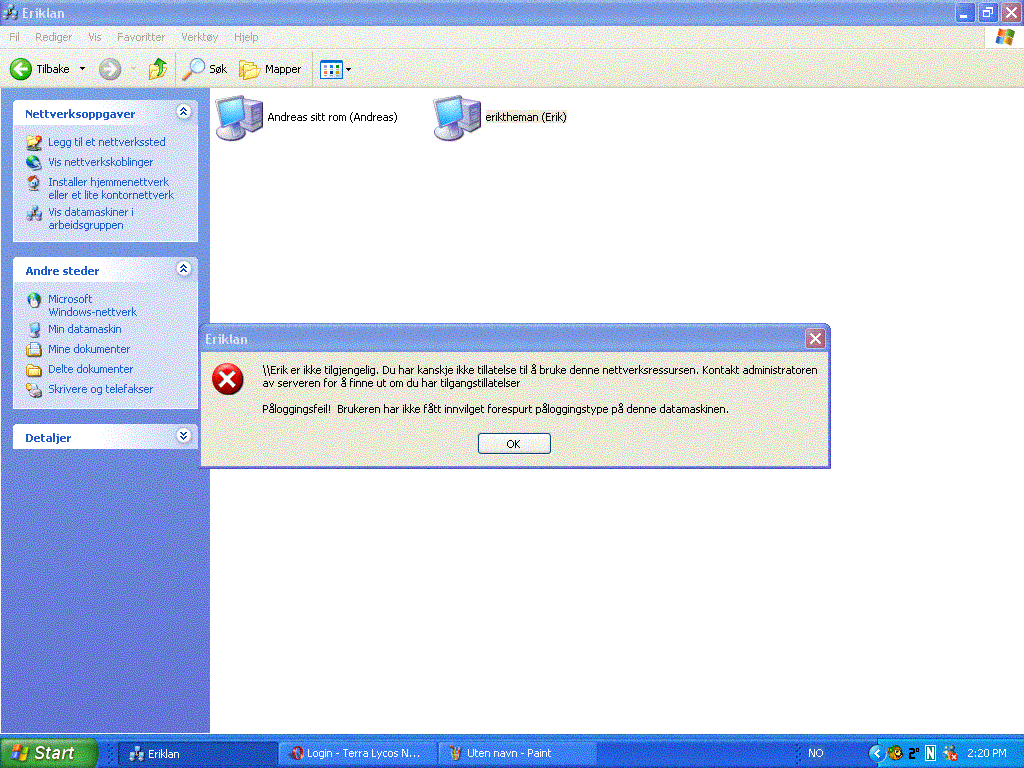Click the Delte dokumenter folder icon
Screen dimensions: 1024x768
click(x=34, y=370)
